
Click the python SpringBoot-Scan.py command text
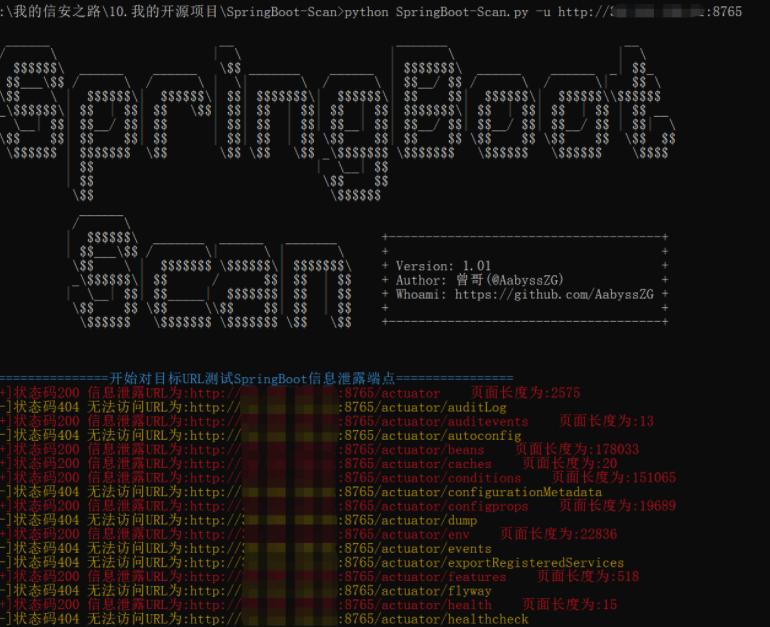click(436, 11)
